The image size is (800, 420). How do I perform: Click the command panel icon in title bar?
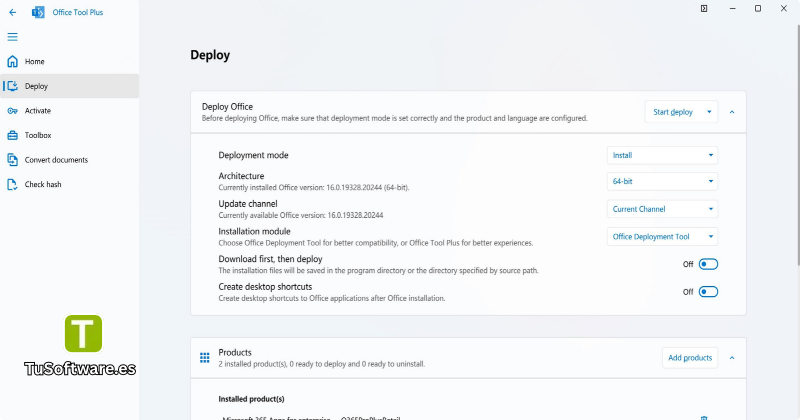coord(704,8)
